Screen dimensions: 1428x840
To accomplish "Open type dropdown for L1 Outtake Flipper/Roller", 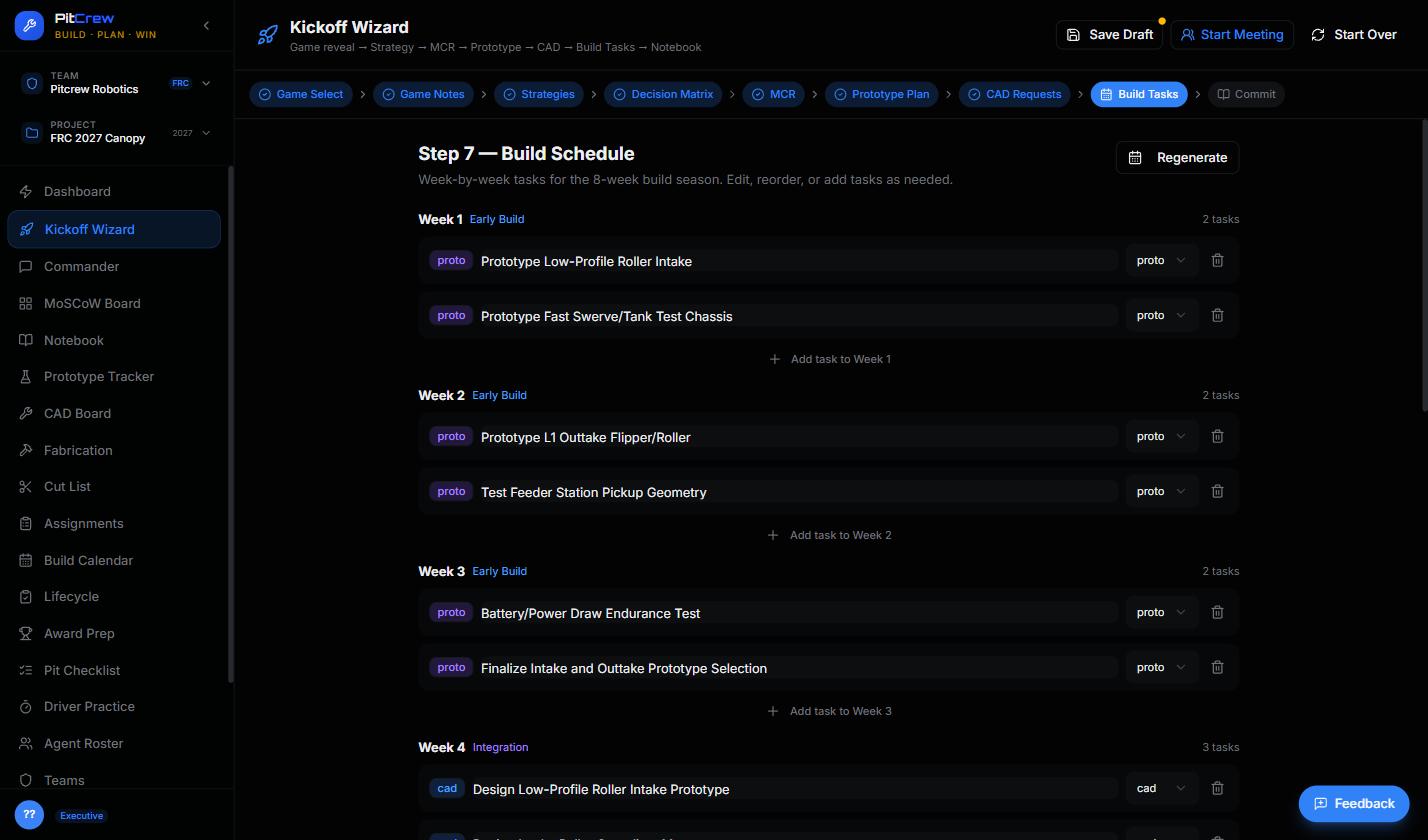I will (x=1161, y=436).
